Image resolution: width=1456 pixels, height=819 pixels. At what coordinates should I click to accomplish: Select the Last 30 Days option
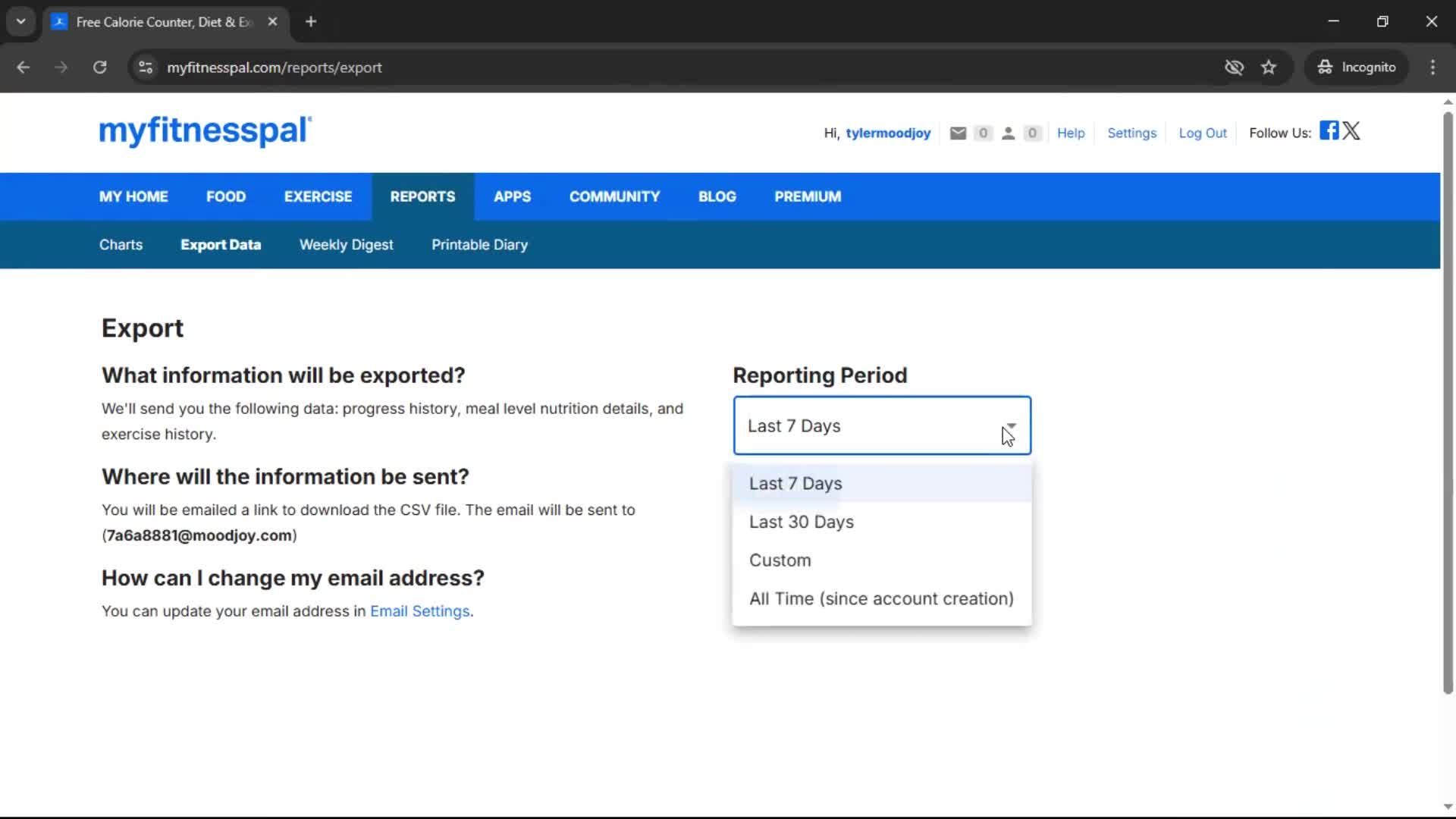pos(882,522)
